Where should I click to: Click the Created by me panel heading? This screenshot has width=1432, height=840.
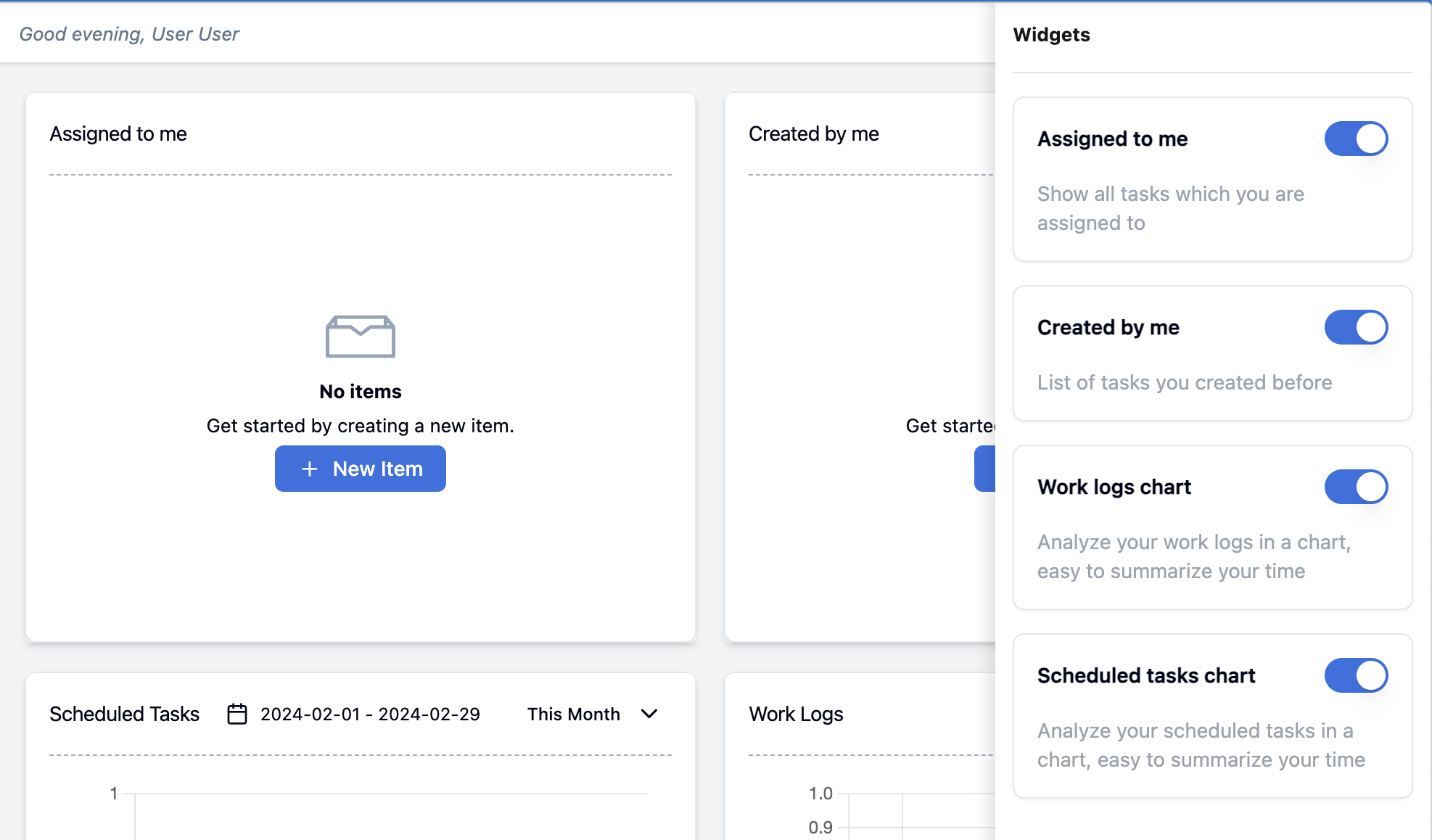coord(813,133)
